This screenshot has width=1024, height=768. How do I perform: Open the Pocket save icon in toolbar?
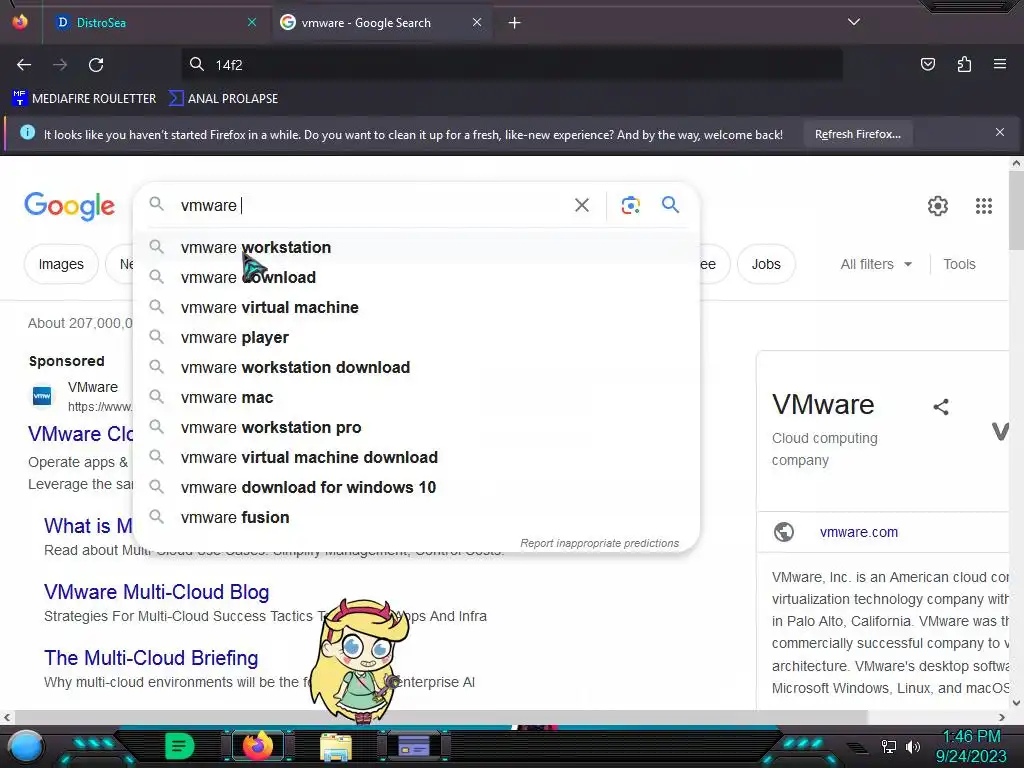pyautogui.click(x=927, y=64)
